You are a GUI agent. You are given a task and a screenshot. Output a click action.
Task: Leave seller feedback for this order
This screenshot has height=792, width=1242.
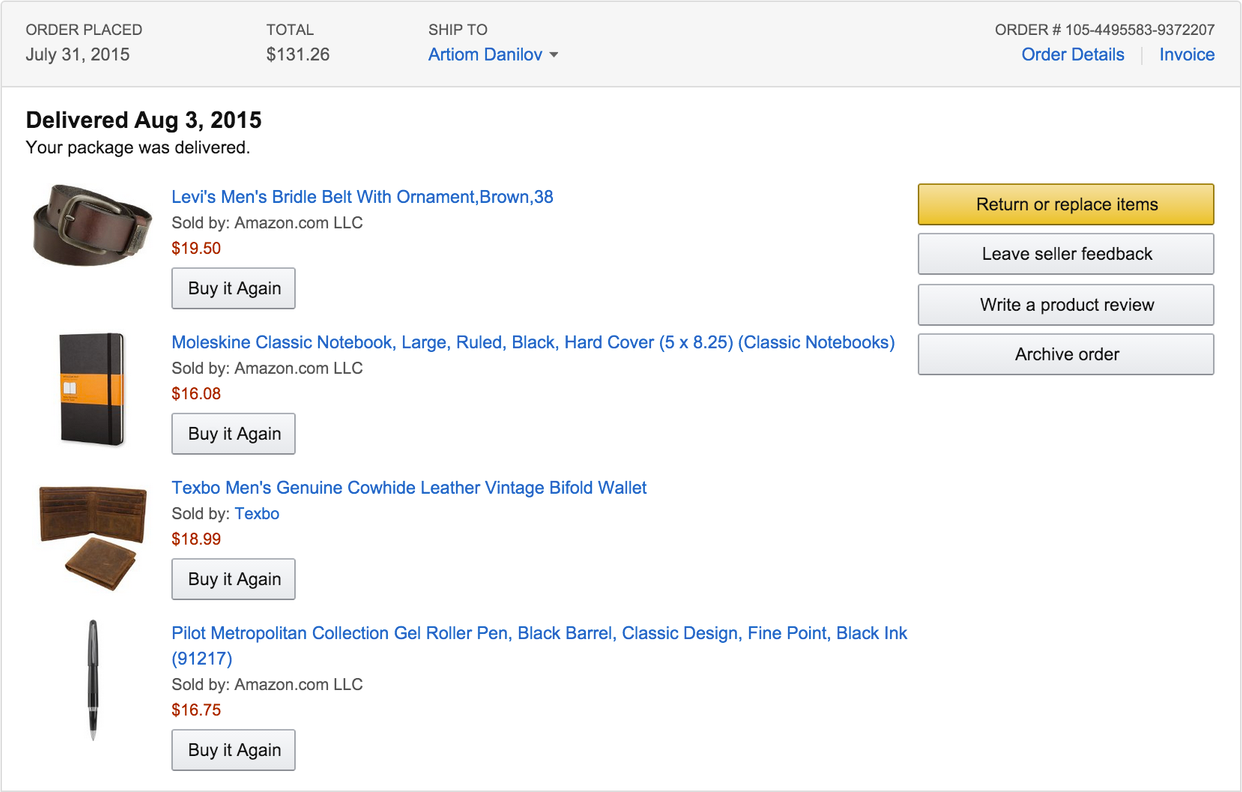[1066, 254]
